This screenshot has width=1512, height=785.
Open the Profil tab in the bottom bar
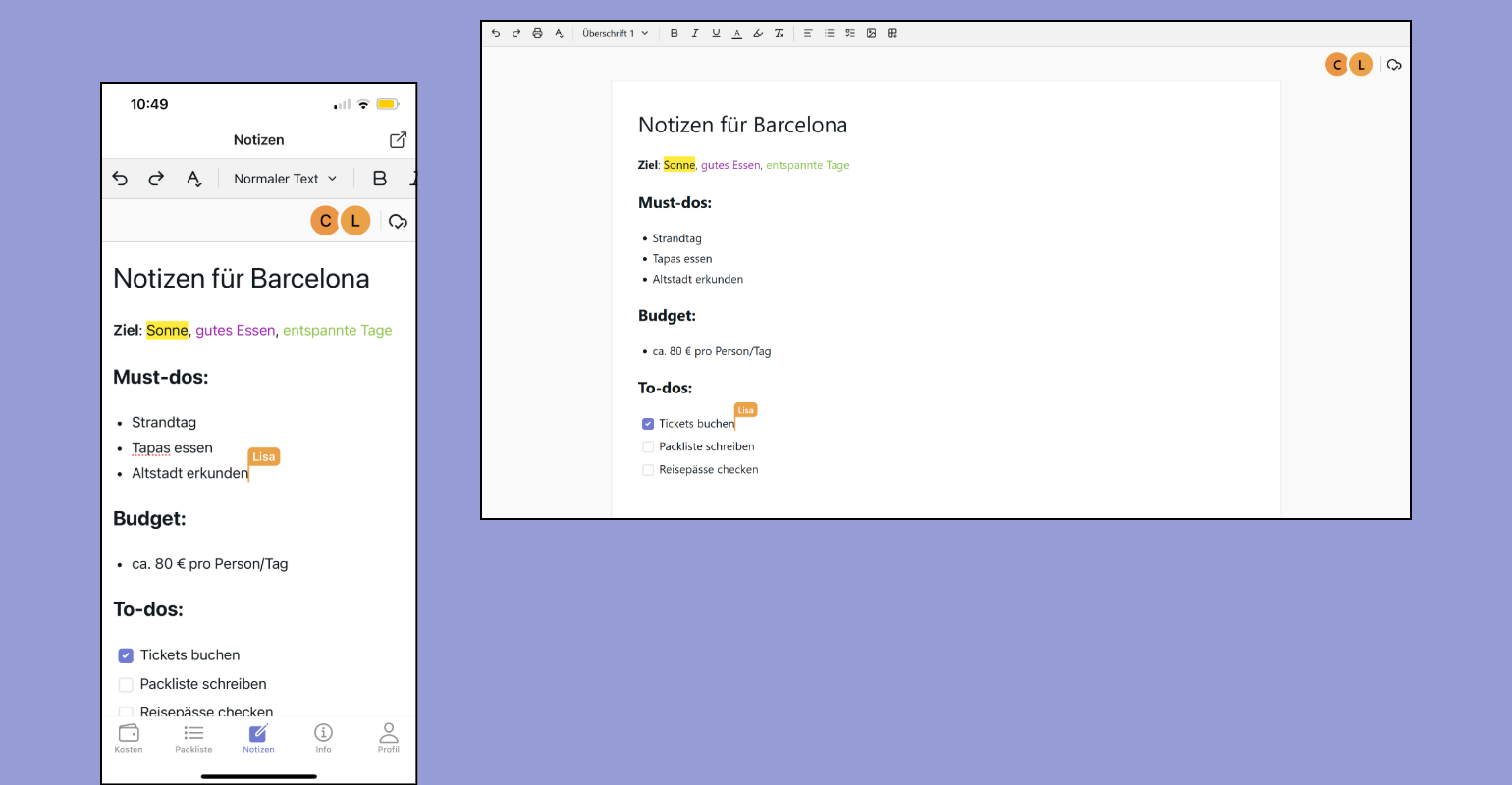389,738
